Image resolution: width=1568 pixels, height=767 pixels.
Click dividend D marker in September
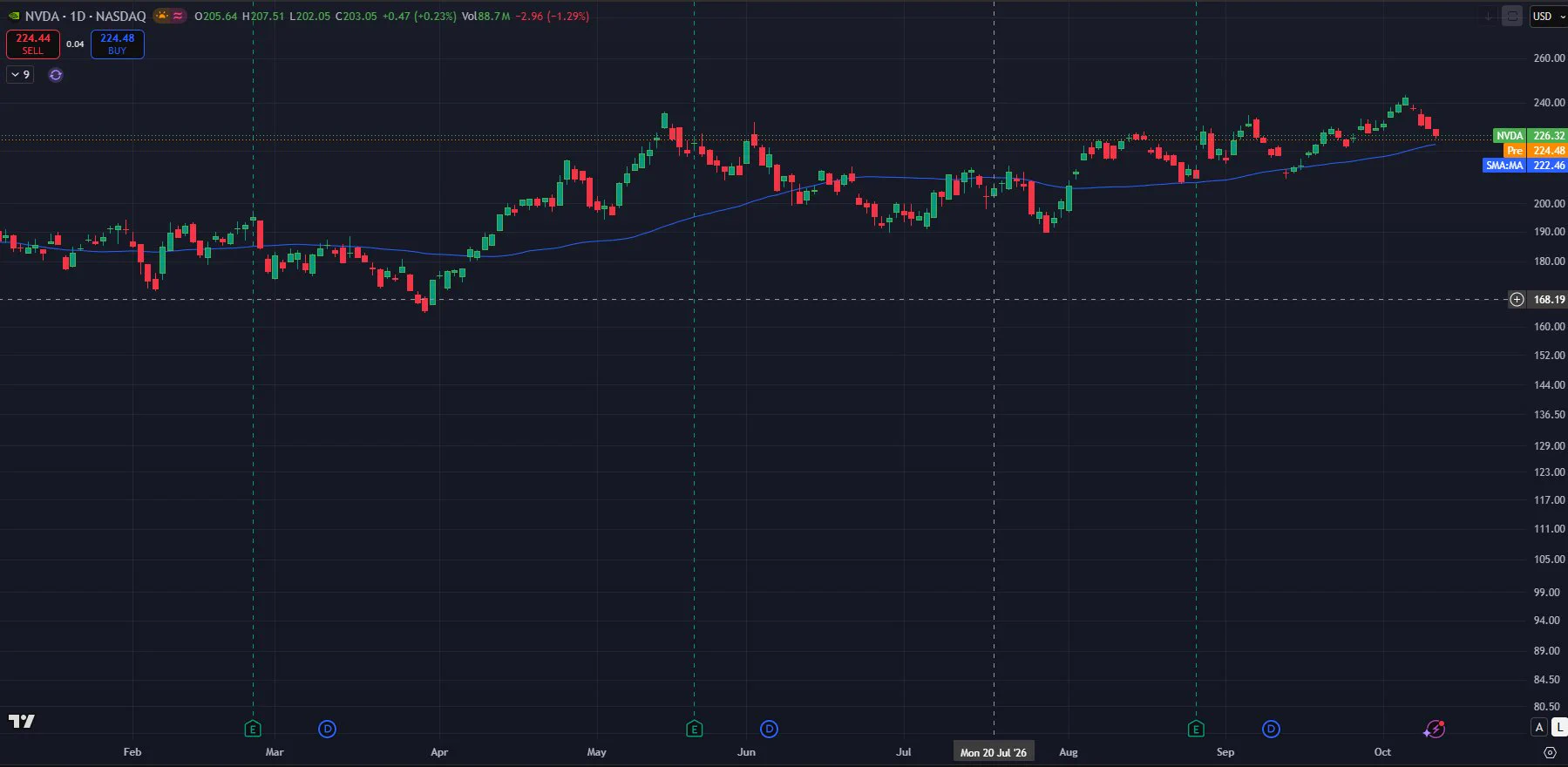(1271, 729)
